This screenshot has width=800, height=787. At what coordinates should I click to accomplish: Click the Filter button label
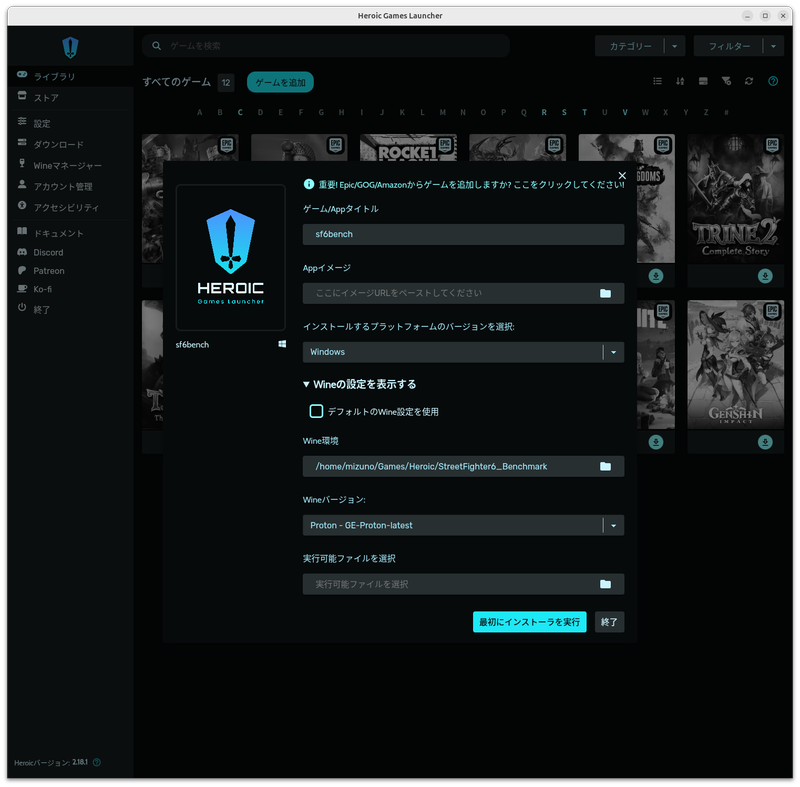(729, 46)
